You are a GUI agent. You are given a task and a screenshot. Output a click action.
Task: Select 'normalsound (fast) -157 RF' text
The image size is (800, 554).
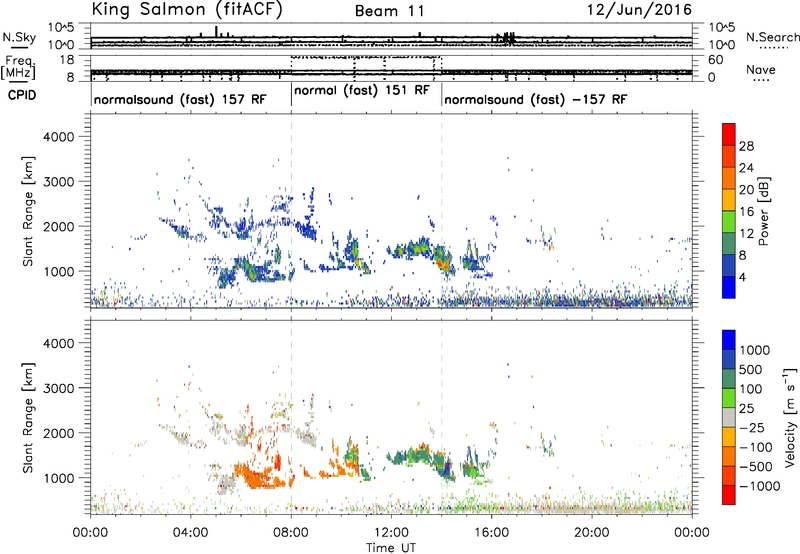[x=535, y=99]
